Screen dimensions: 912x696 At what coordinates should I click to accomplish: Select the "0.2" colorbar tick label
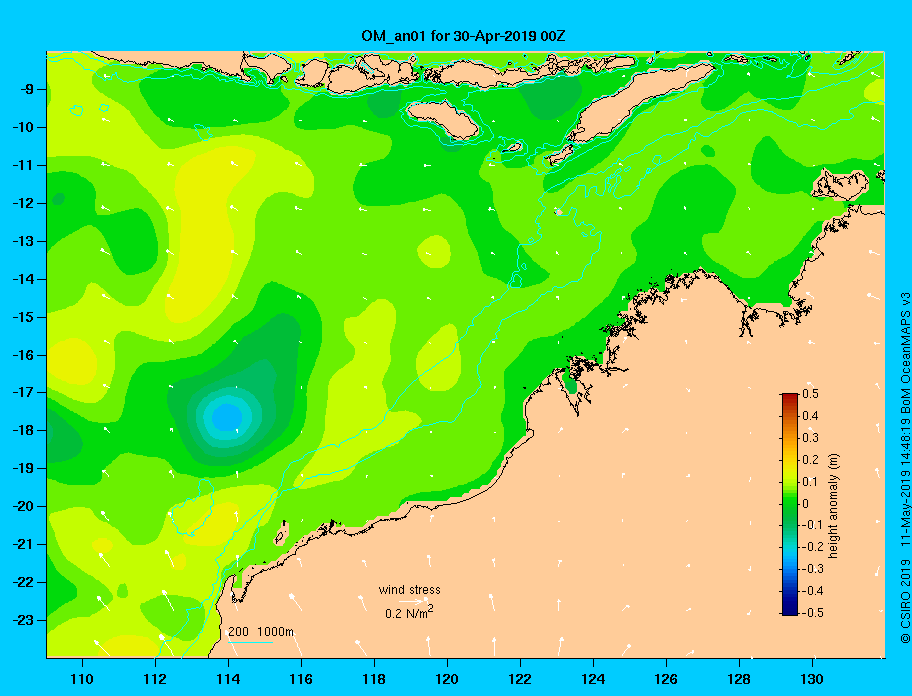810,459
